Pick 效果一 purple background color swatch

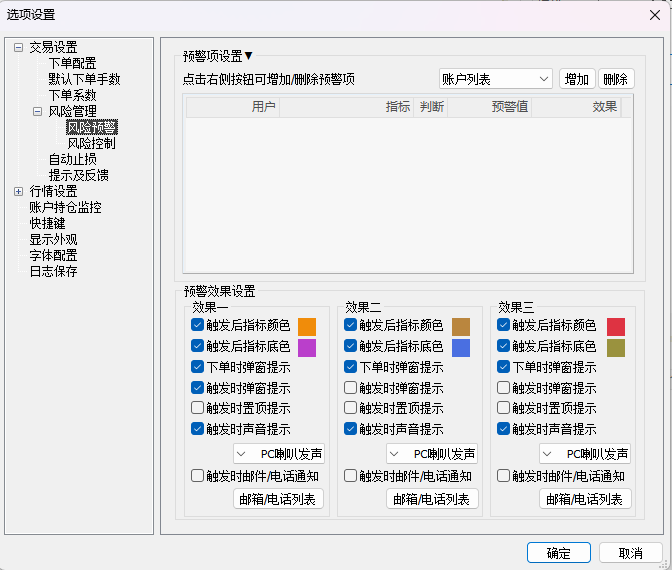pyautogui.click(x=307, y=348)
